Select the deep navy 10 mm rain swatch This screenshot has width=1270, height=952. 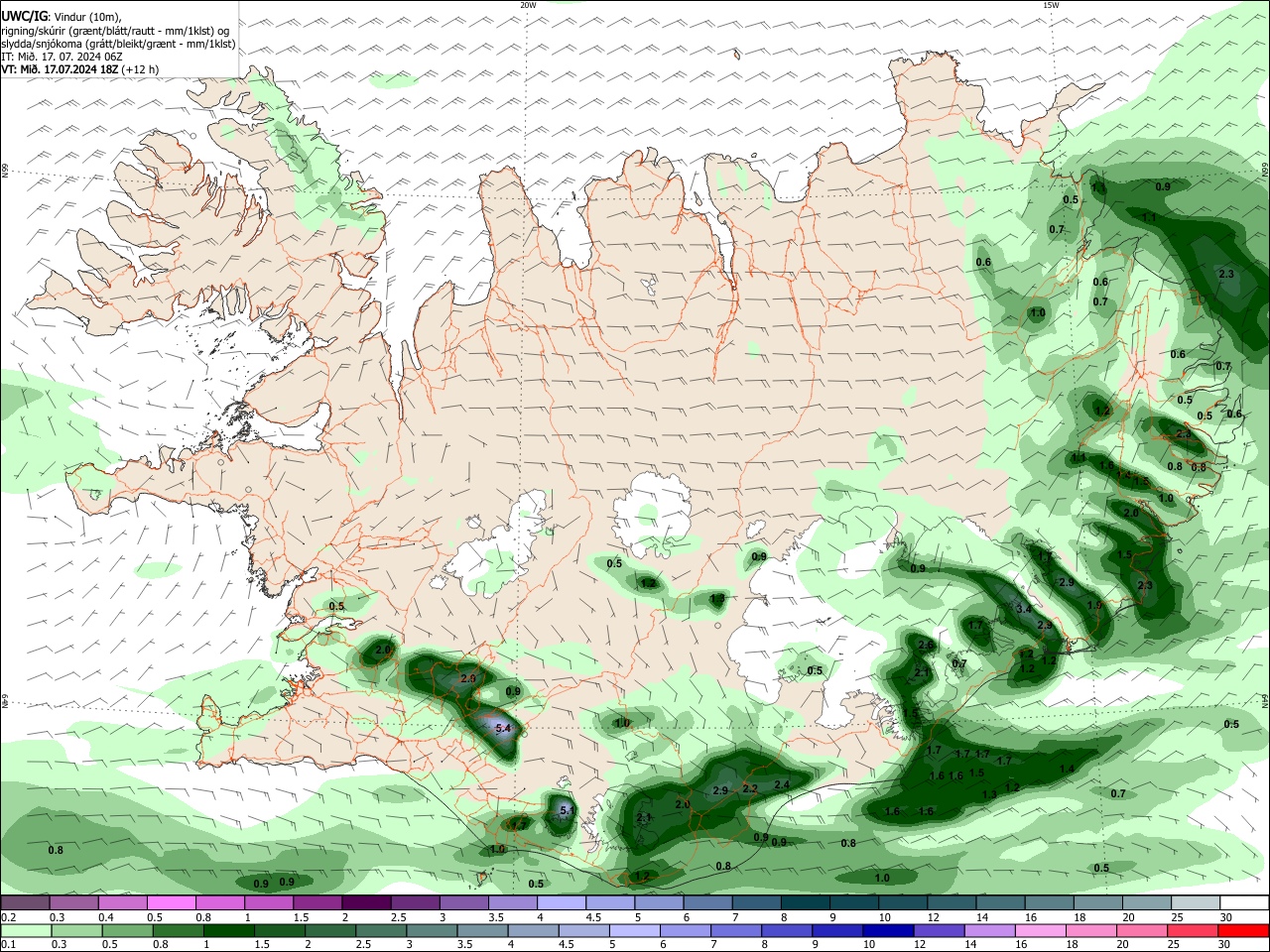[x=887, y=931]
